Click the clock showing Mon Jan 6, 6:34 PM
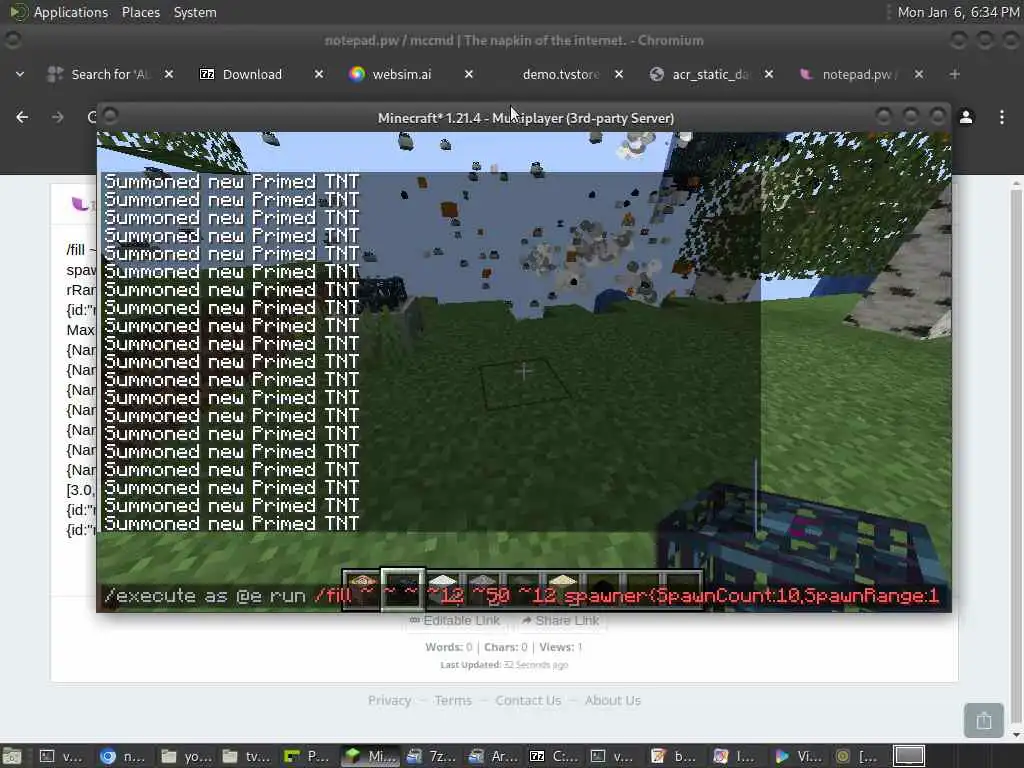Image resolution: width=1024 pixels, height=768 pixels. pyautogui.click(x=958, y=12)
